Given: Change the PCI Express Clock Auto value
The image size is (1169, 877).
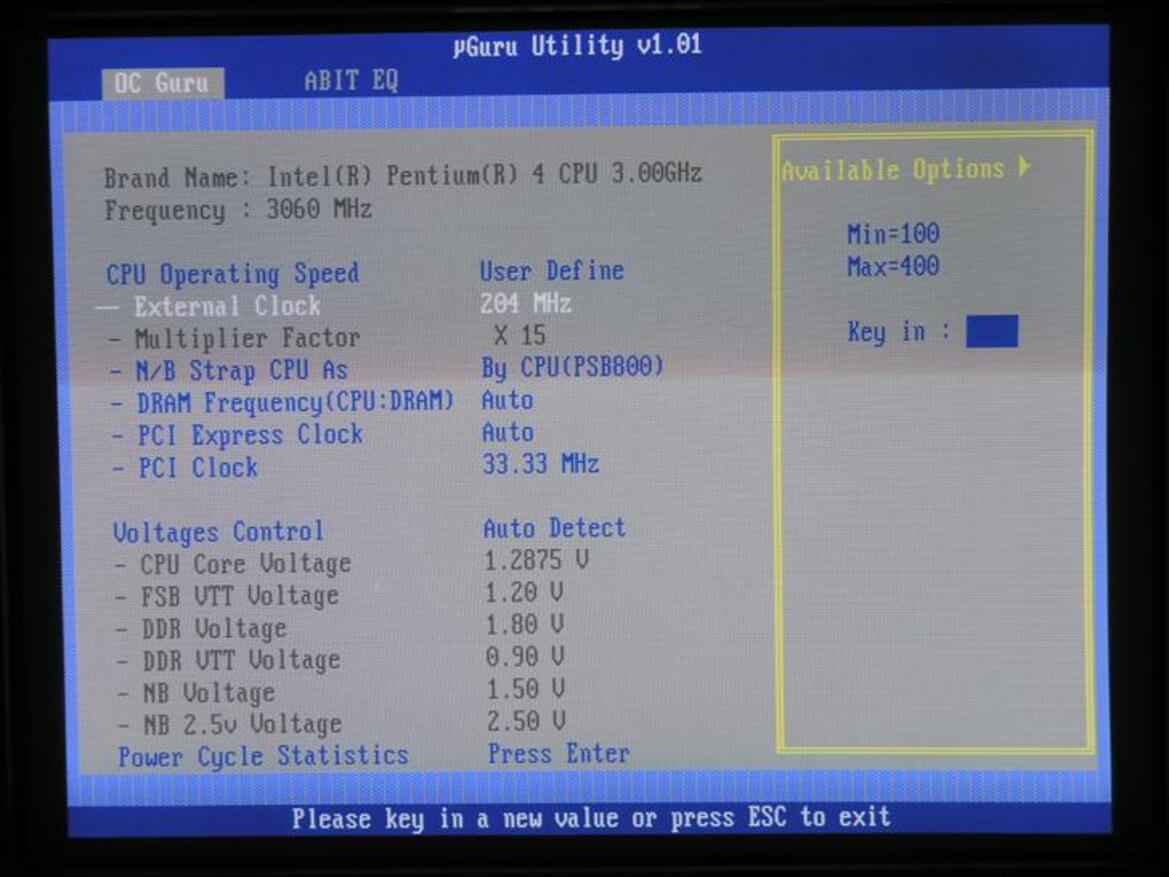Looking at the screenshot, I should point(508,433).
